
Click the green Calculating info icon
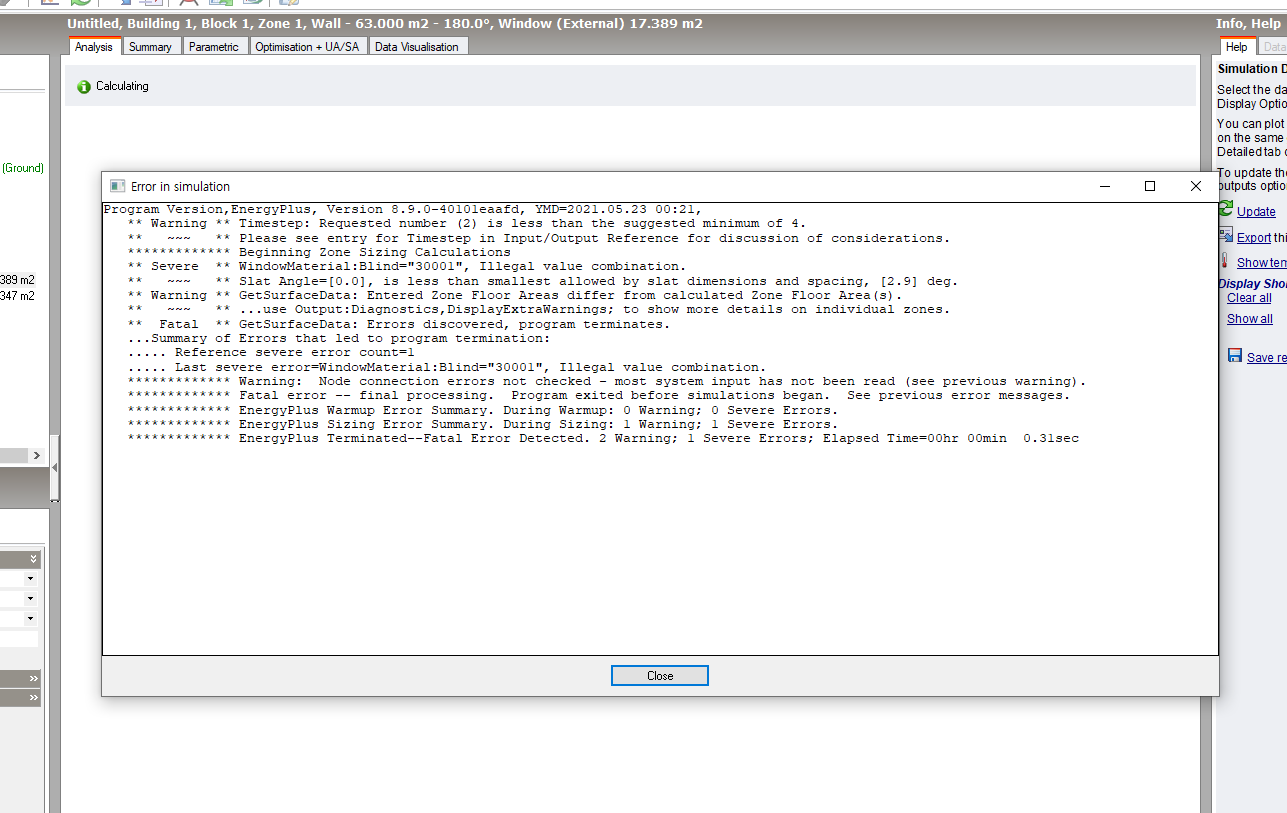84,87
